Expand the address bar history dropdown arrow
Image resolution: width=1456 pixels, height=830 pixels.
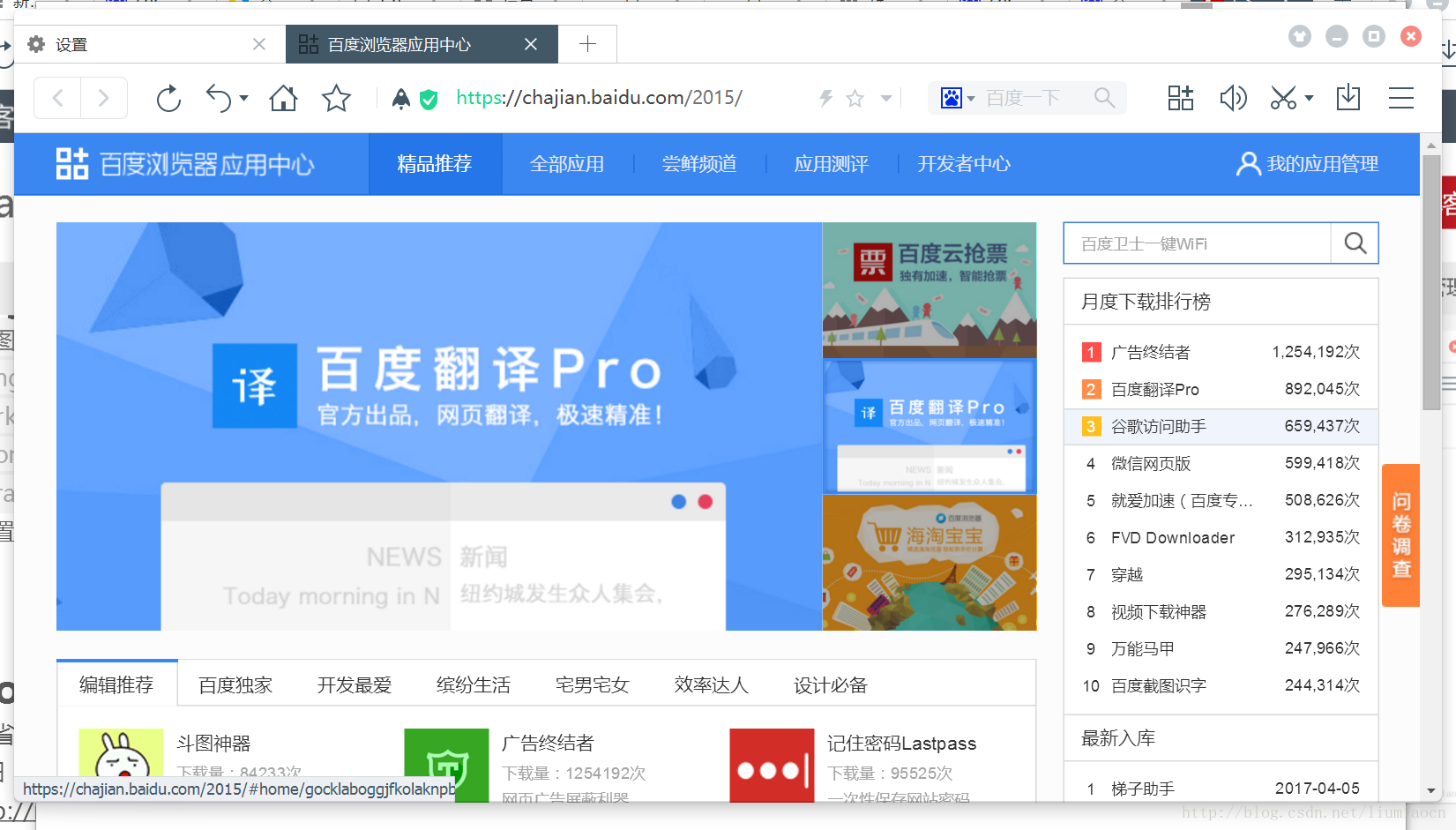click(886, 98)
